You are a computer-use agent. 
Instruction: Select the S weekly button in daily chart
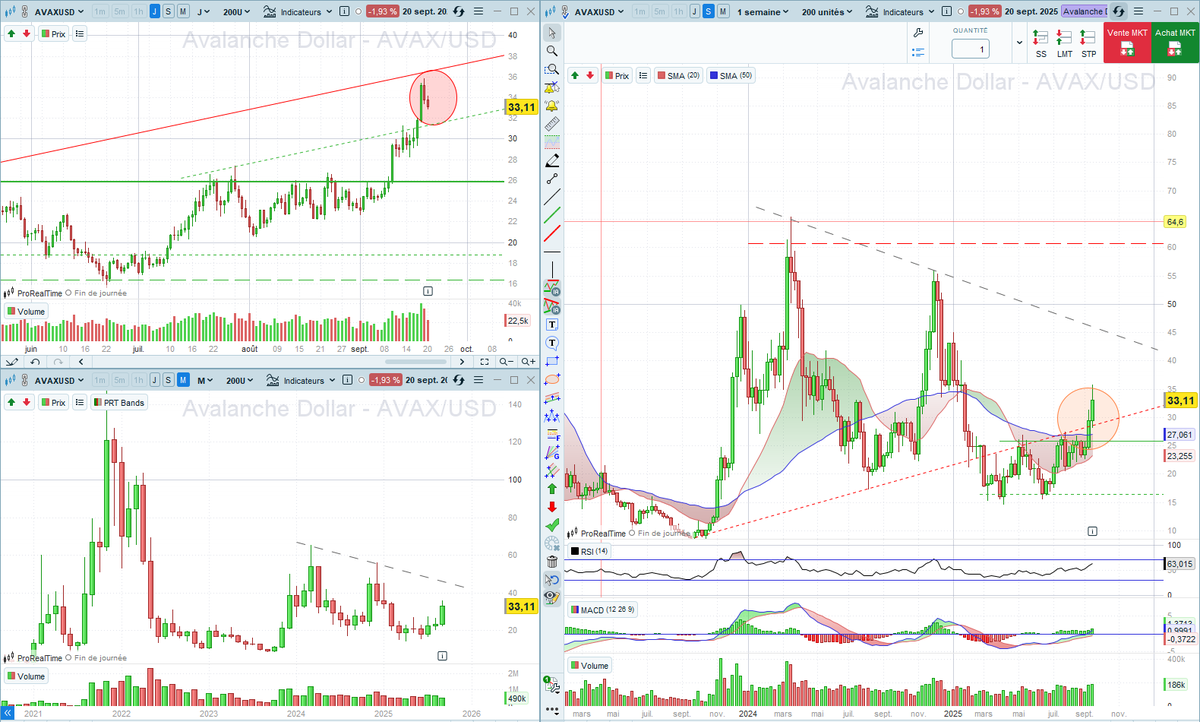(169, 11)
